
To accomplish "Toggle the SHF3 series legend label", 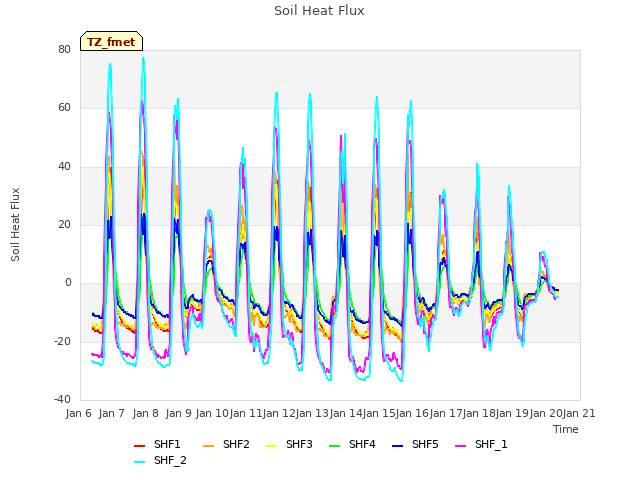I will [x=299, y=444].
